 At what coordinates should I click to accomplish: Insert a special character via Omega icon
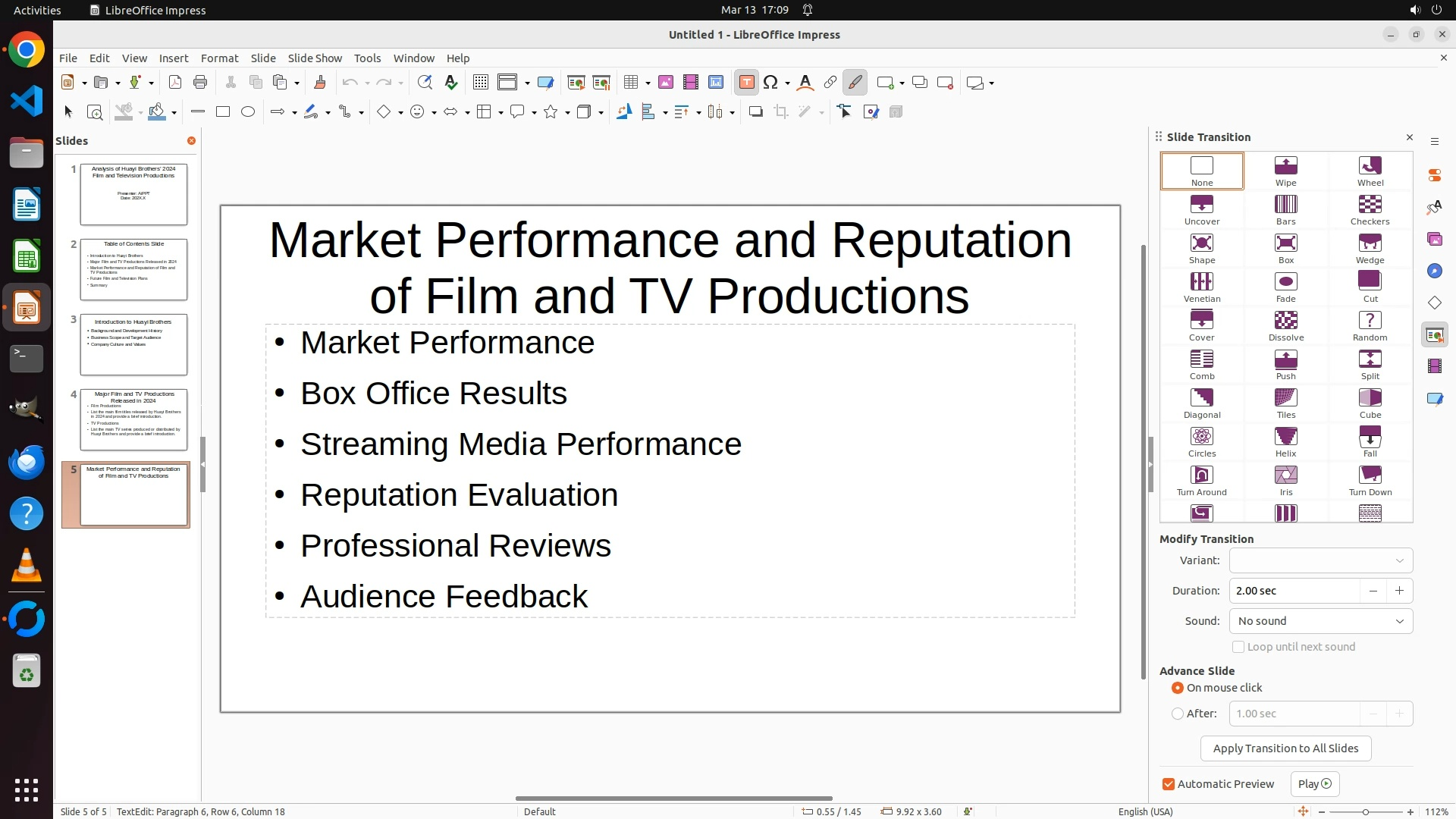click(770, 83)
